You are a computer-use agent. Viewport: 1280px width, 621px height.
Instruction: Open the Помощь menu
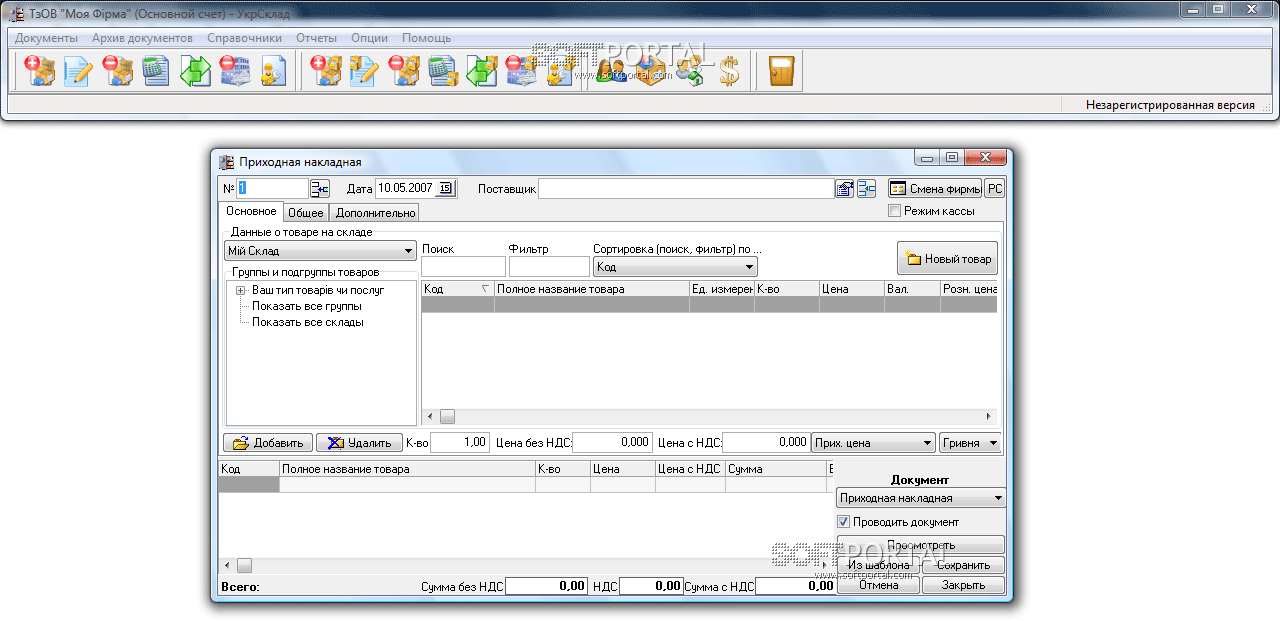click(427, 38)
